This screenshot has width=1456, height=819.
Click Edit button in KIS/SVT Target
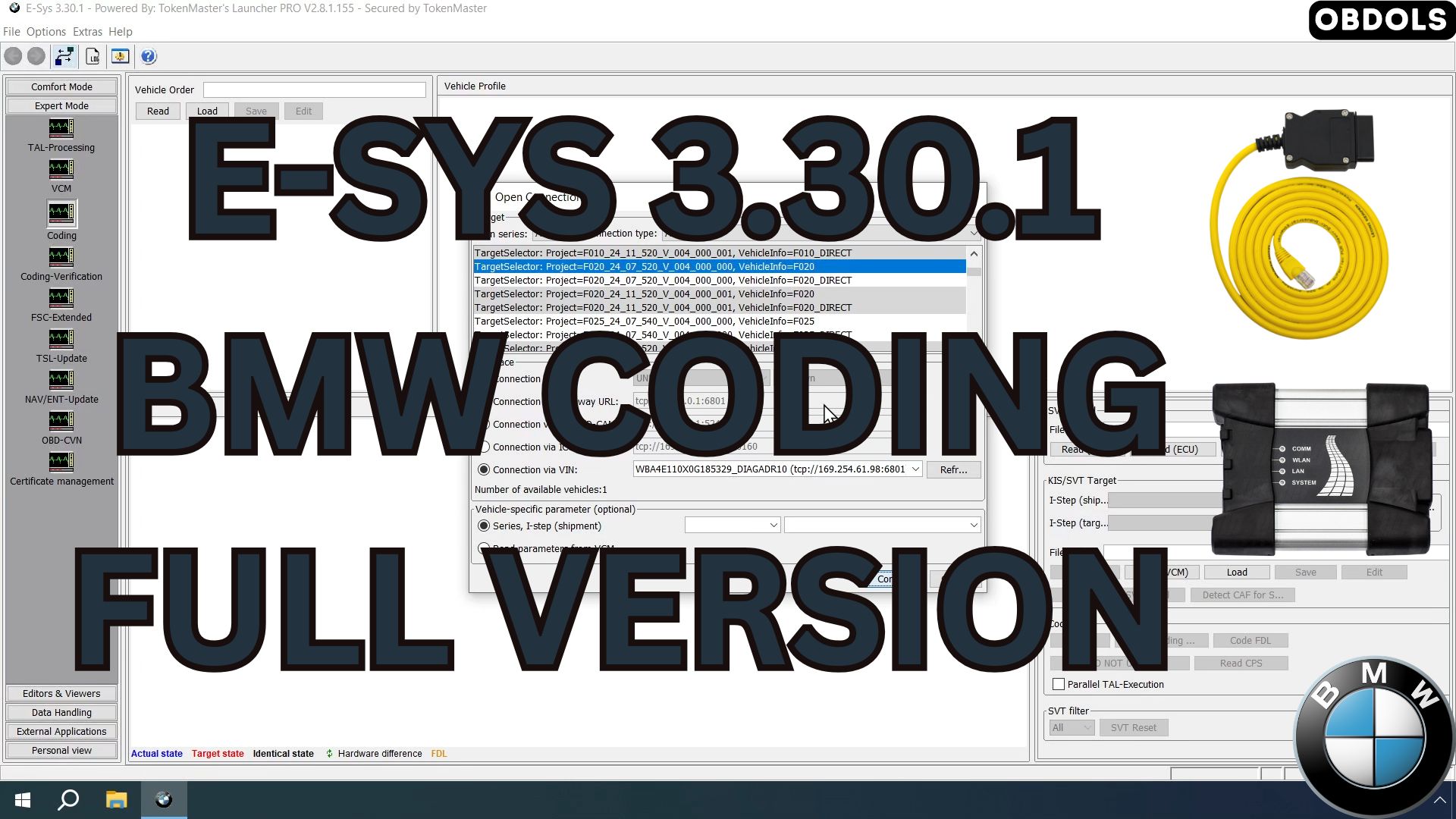coord(1374,572)
